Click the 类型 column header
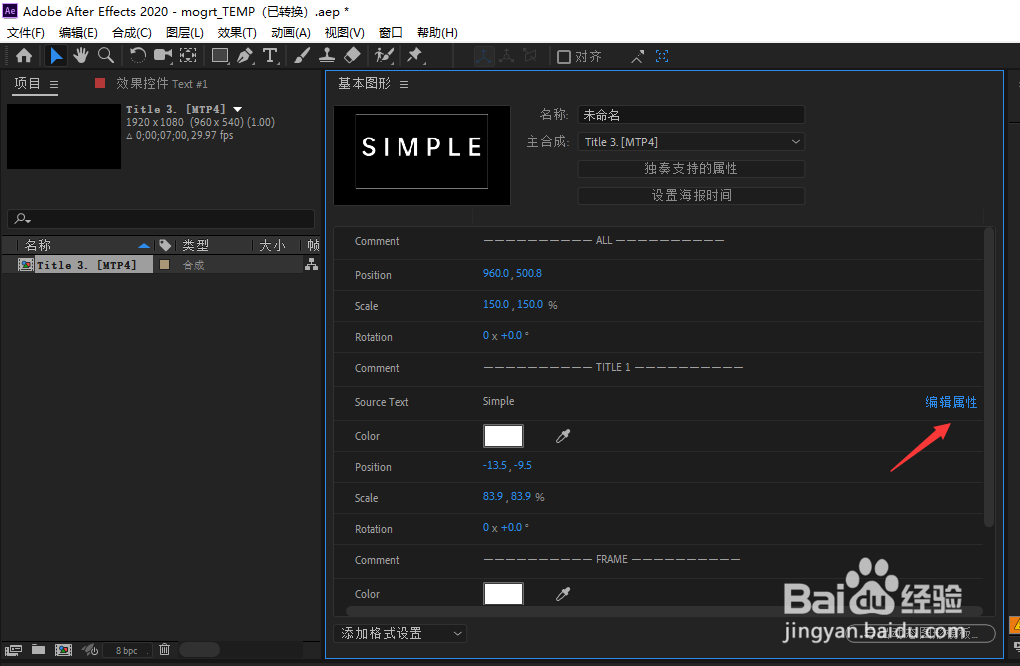 tap(195, 245)
